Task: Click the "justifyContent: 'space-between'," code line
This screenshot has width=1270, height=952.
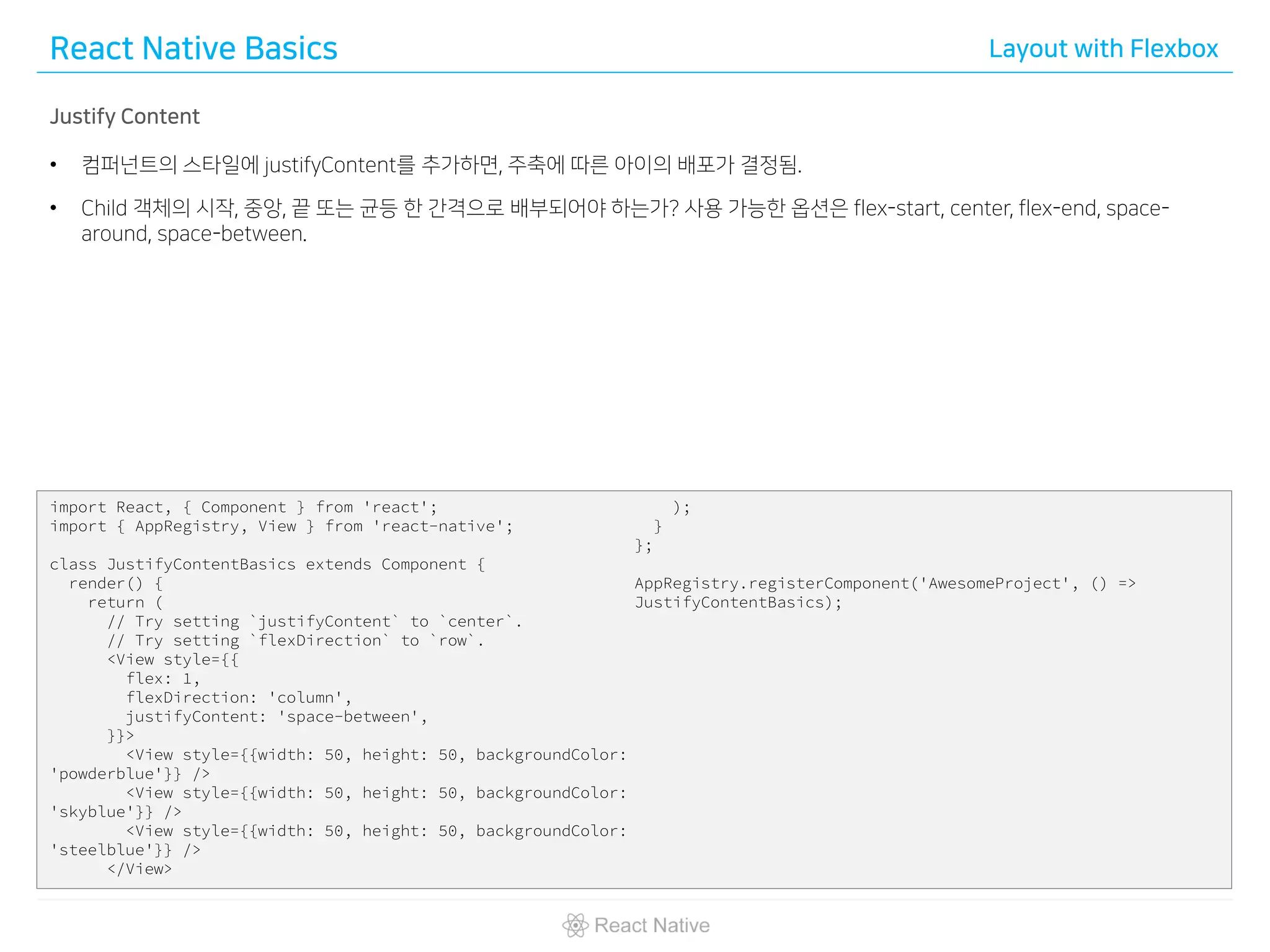Action: (277, 717)
